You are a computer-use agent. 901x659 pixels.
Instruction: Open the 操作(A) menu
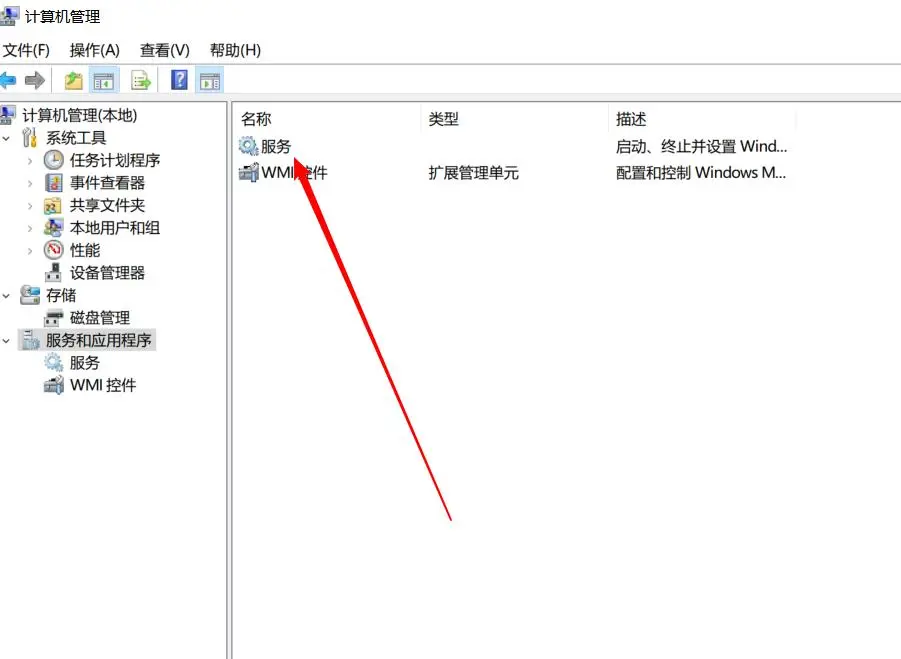94,51
